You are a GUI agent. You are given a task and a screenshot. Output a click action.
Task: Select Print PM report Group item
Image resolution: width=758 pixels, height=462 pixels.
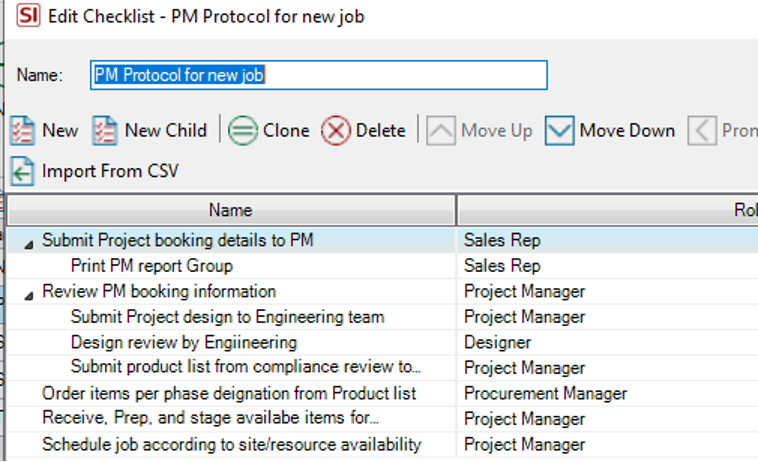point(152,266)
